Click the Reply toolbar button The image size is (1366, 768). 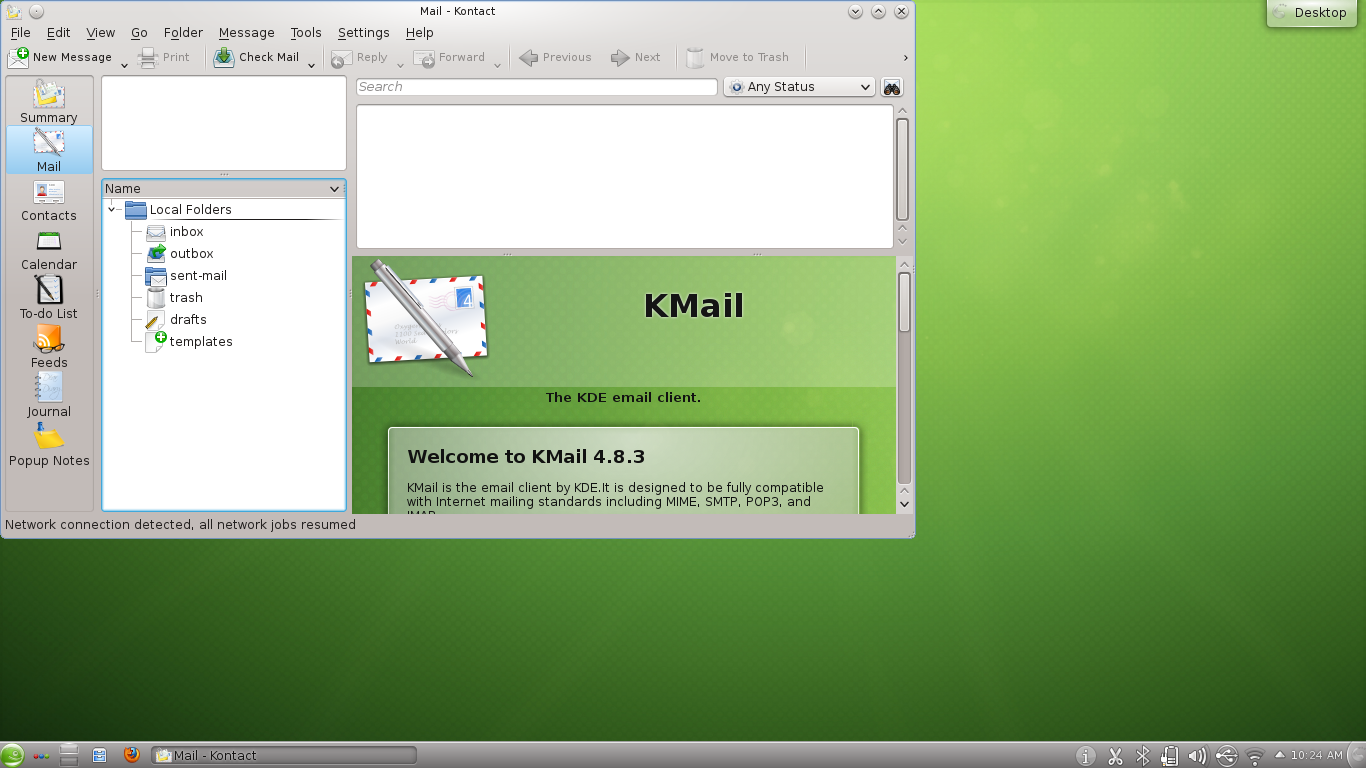click(360, 57)
